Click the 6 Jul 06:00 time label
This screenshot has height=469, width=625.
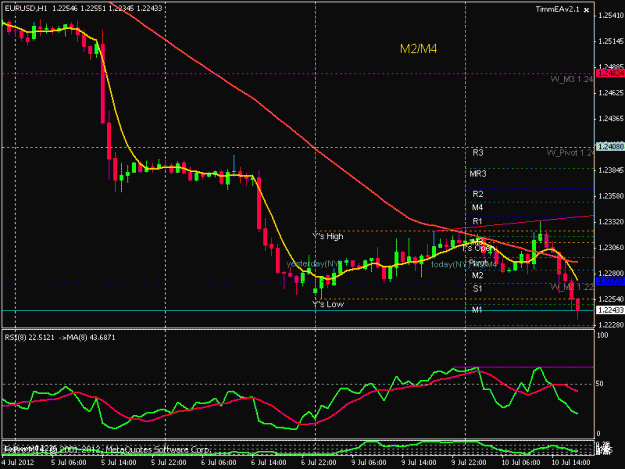[218, 463]
